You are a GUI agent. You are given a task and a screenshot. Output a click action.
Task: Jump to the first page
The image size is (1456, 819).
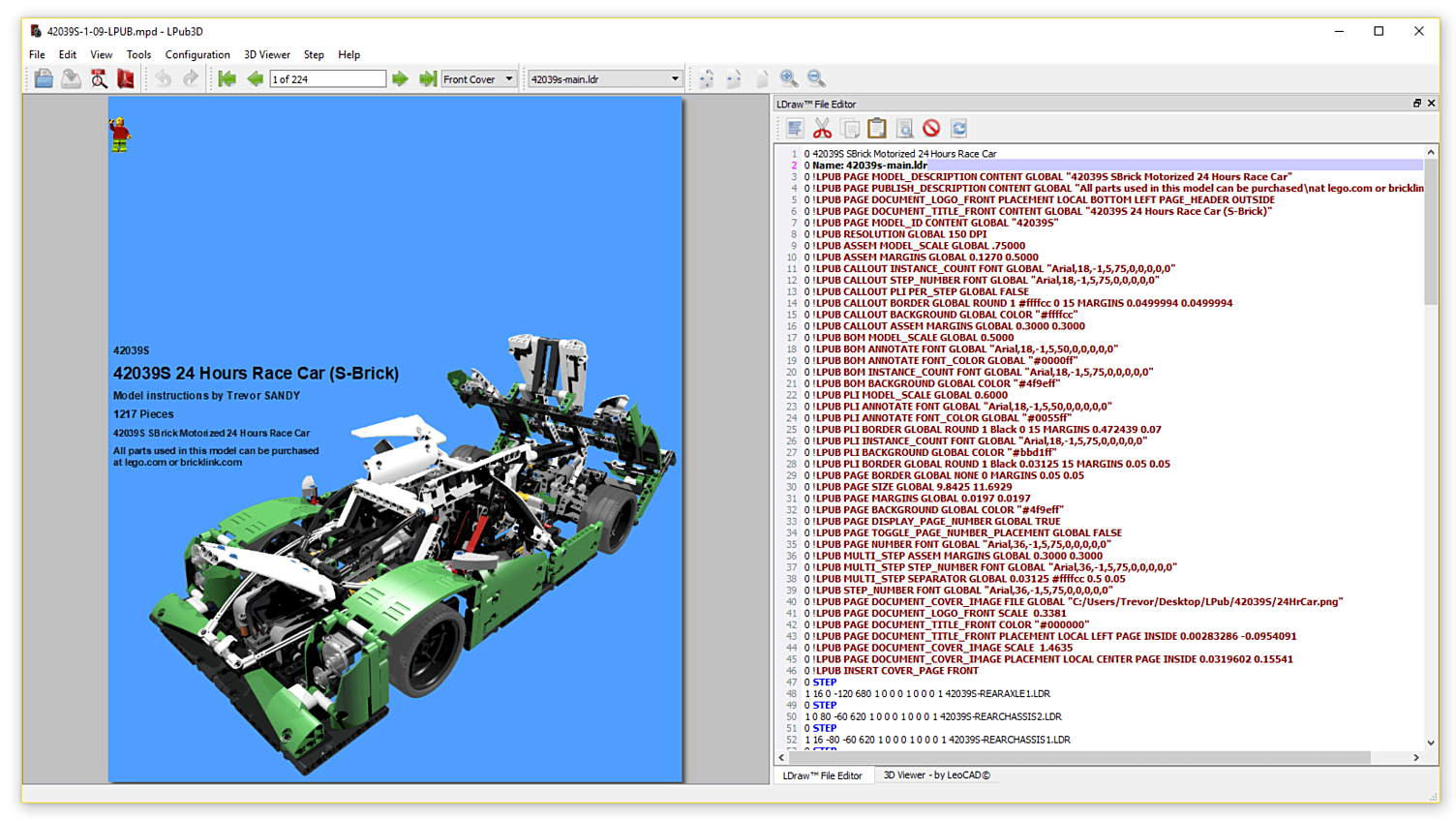(x=227, y=78)
